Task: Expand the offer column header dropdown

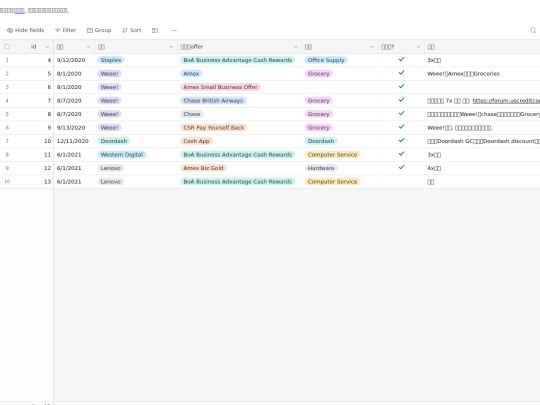Action: (295, 47)
